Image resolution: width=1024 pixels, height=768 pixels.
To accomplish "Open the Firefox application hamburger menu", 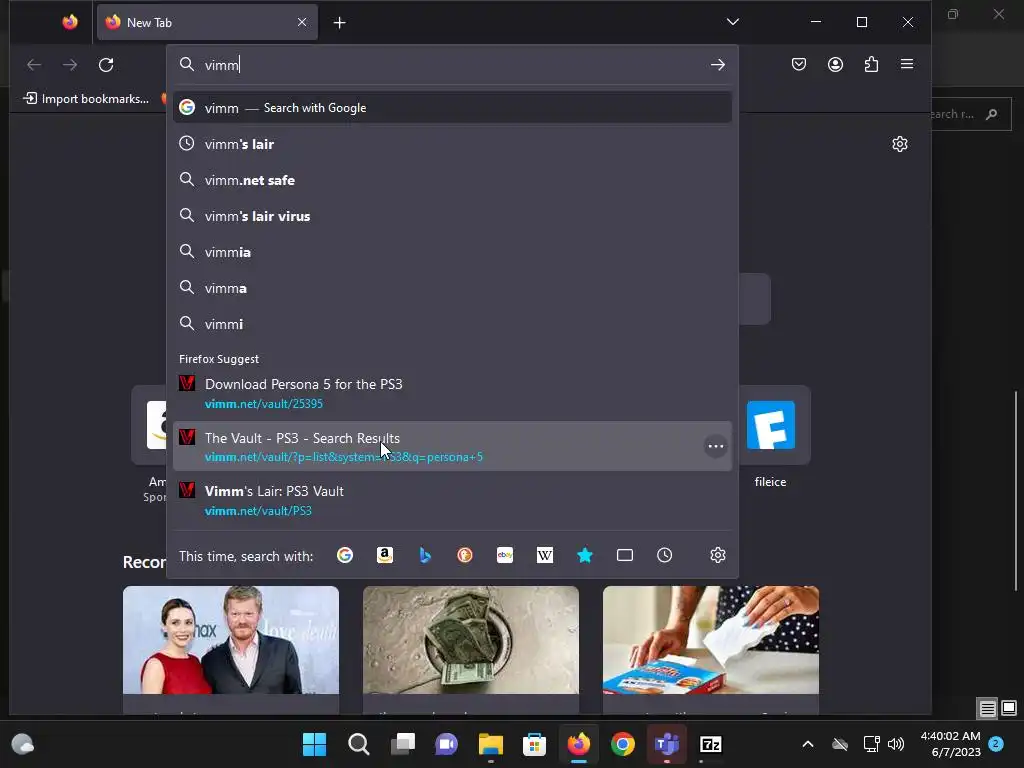I will [x=907, y=64].
